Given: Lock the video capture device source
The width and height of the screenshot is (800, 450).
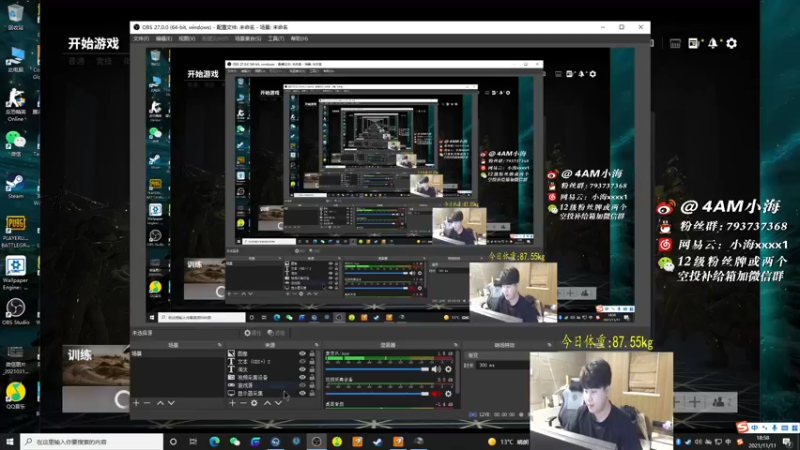Looking at the screenshot, I should coord(312,377).
